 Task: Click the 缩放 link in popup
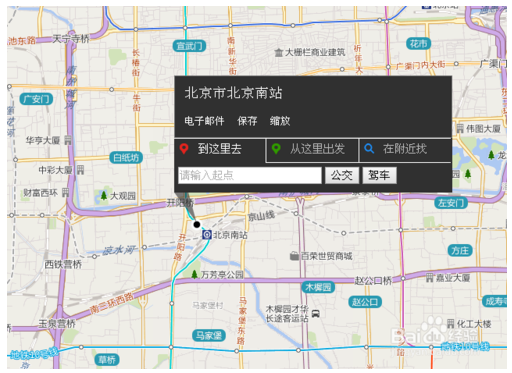(280, 121)
